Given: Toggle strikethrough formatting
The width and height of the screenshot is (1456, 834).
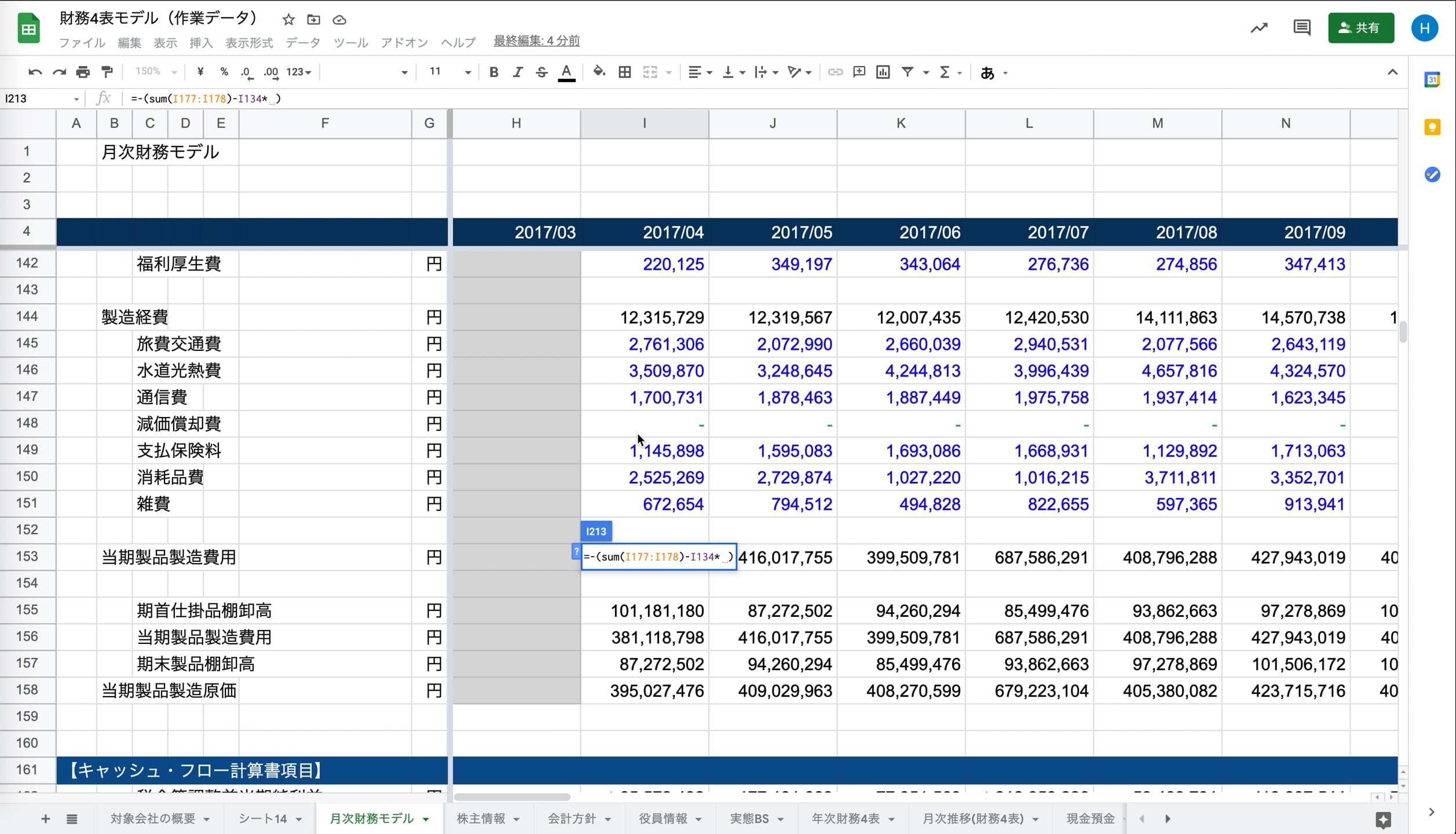Looking at the screenshot, I should (x=542, y=72).
